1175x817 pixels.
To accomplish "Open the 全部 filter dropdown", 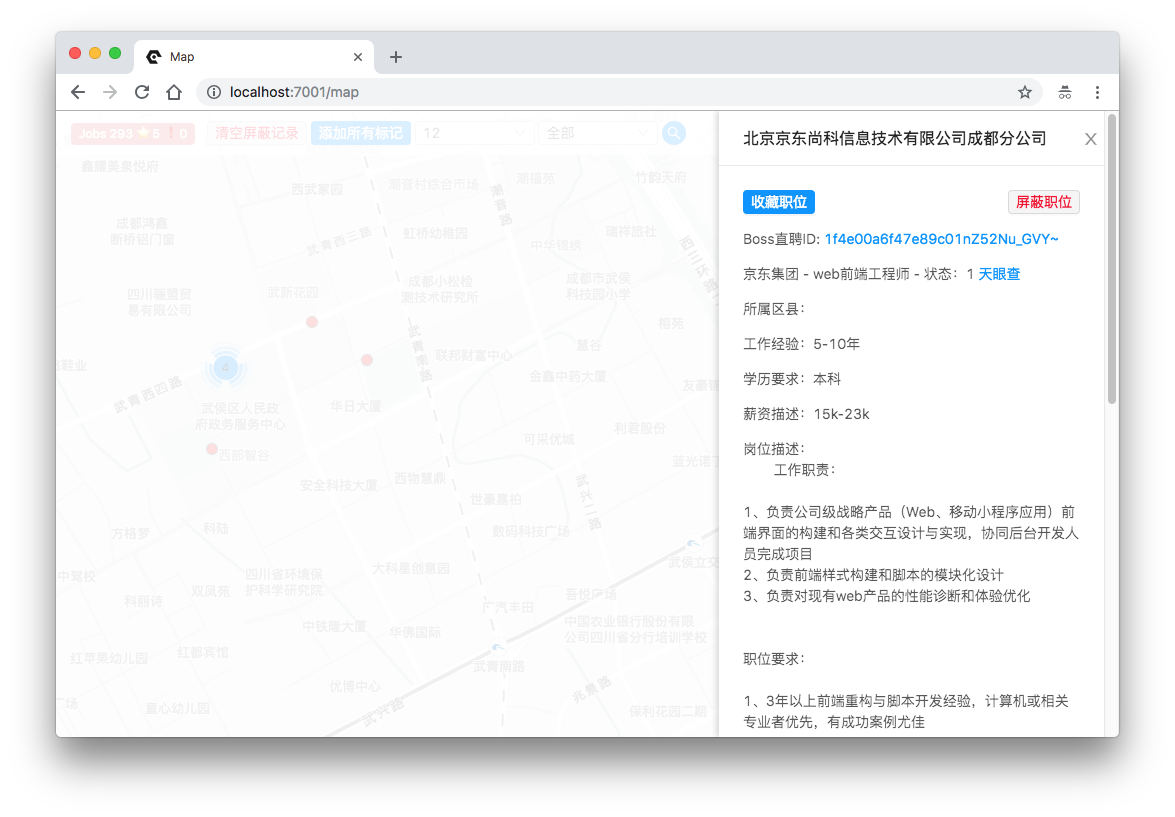I will [x=597, y=133].
